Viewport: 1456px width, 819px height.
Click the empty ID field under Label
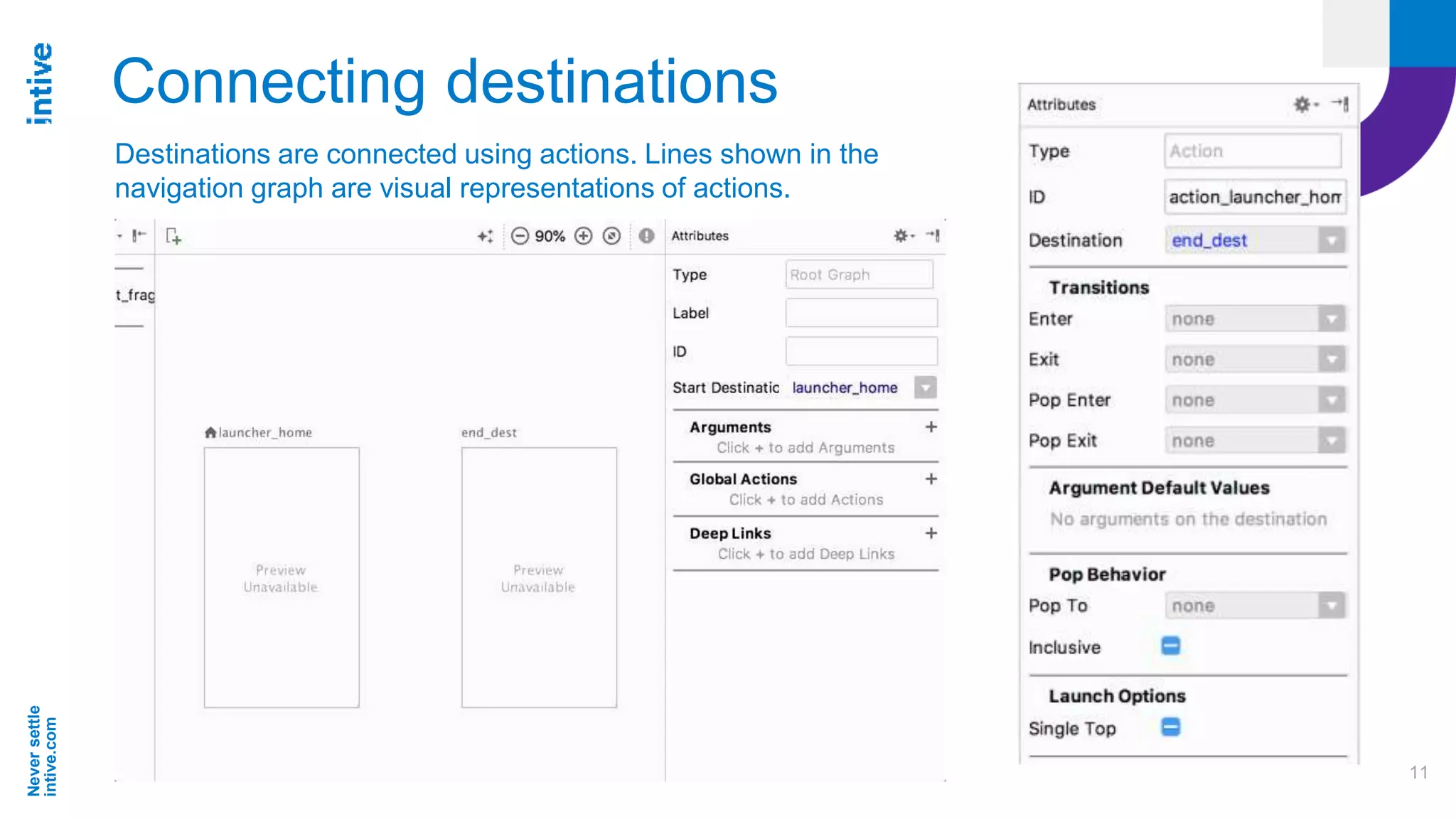click(861, 351)
